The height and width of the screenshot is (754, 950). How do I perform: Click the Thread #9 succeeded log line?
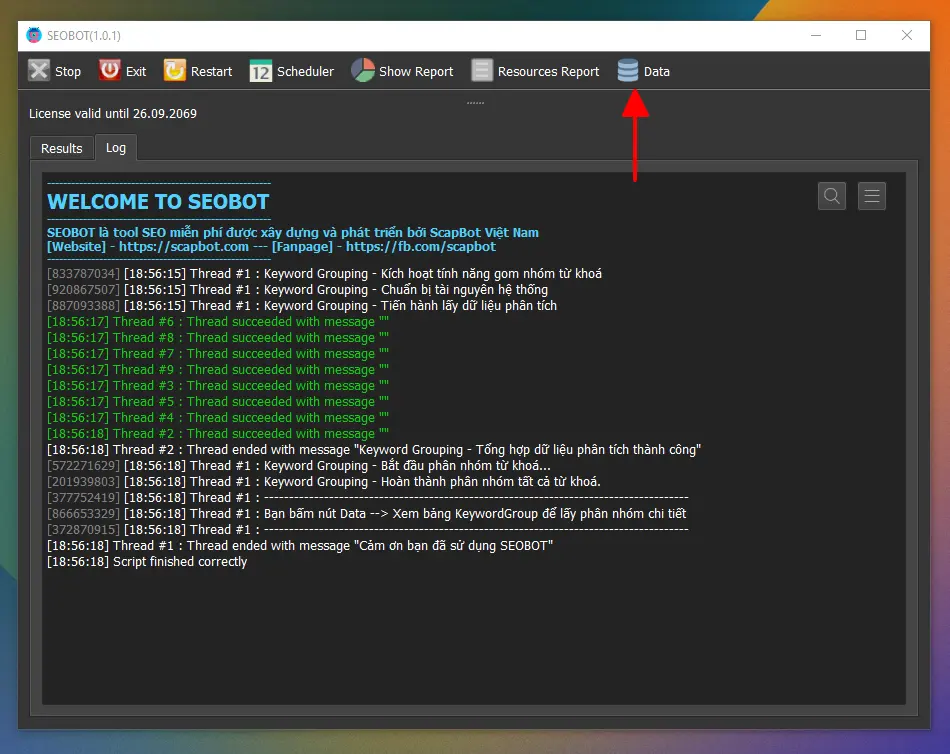click(218, 370)
